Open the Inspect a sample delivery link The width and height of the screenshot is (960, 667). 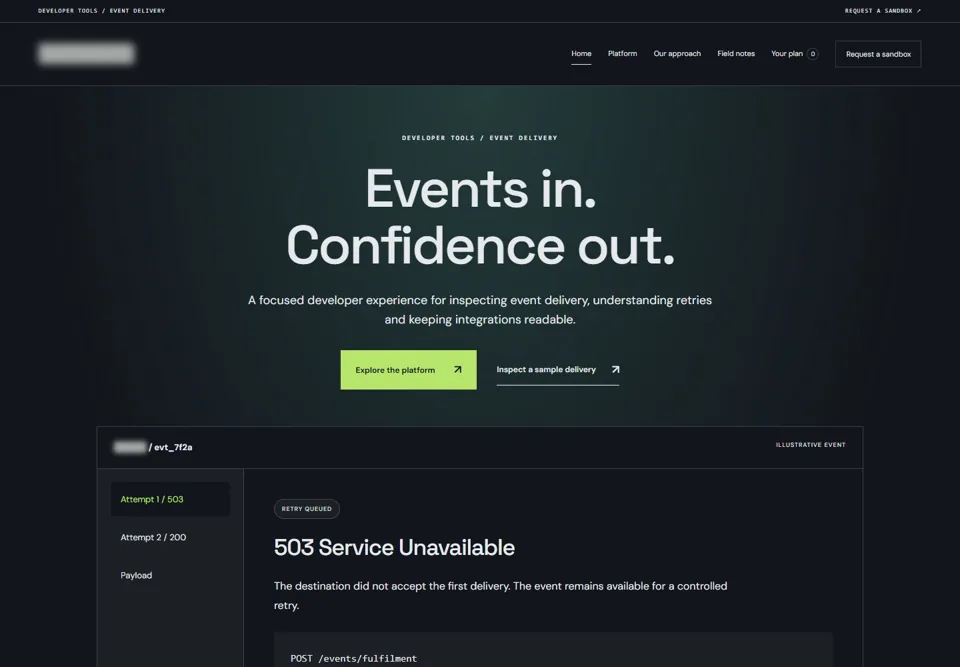pos(558,369)
